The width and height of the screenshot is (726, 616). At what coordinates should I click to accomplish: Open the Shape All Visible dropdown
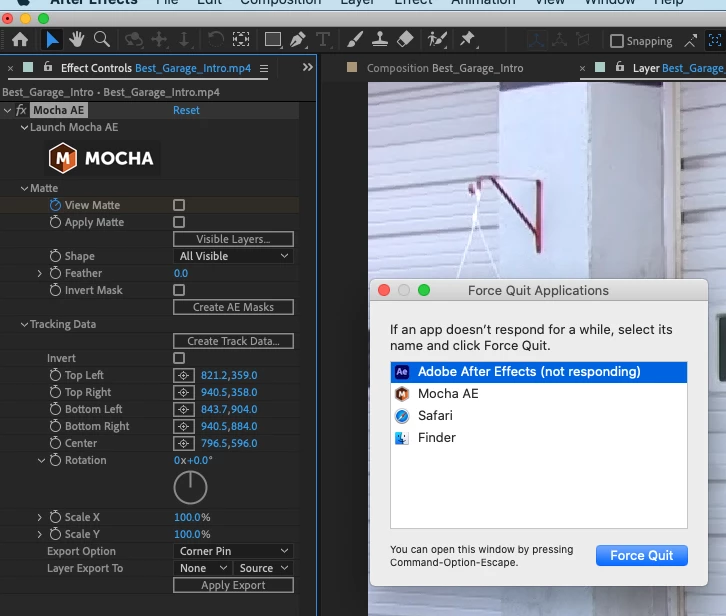point(233,256)
